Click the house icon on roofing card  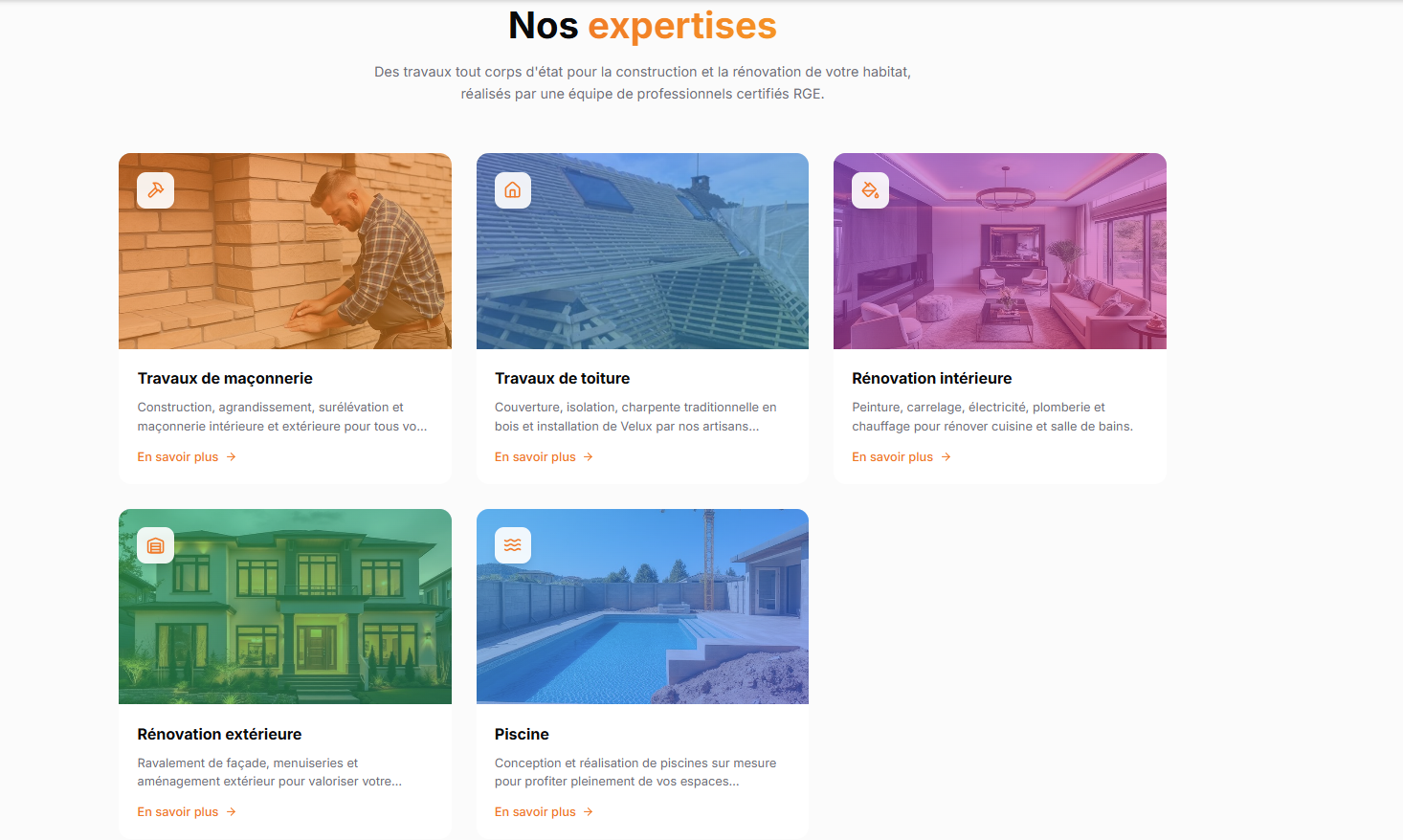point(513,190)
